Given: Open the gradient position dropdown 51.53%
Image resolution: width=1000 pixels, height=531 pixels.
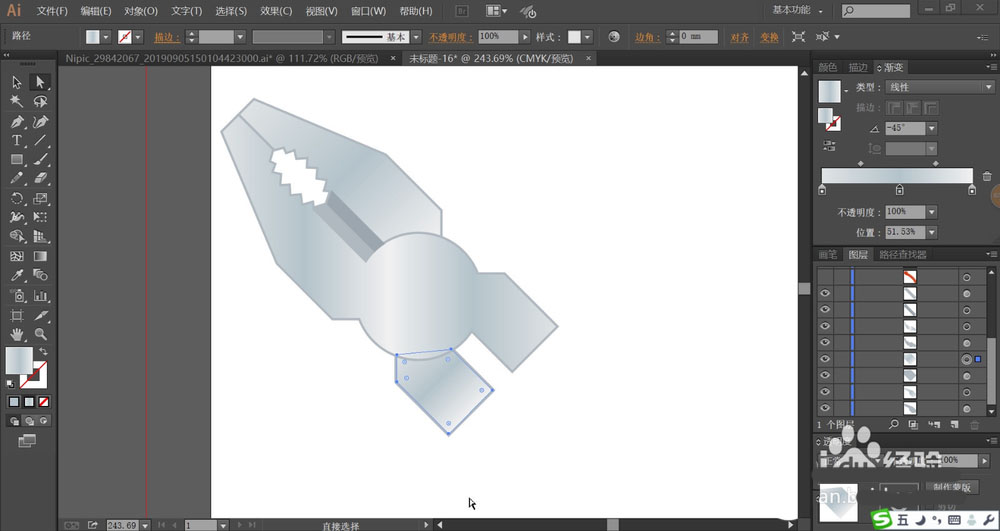Looking at the screenshot, I should [x=932, y=232].
